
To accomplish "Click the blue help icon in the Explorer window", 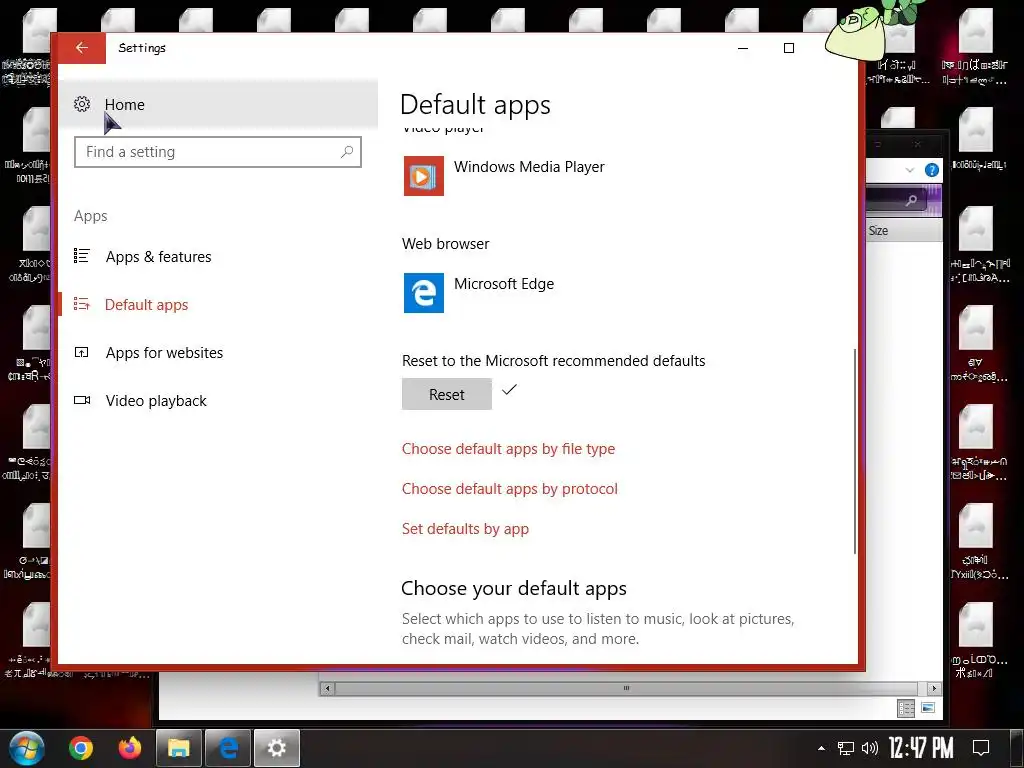I will click(x=932, y=170).
